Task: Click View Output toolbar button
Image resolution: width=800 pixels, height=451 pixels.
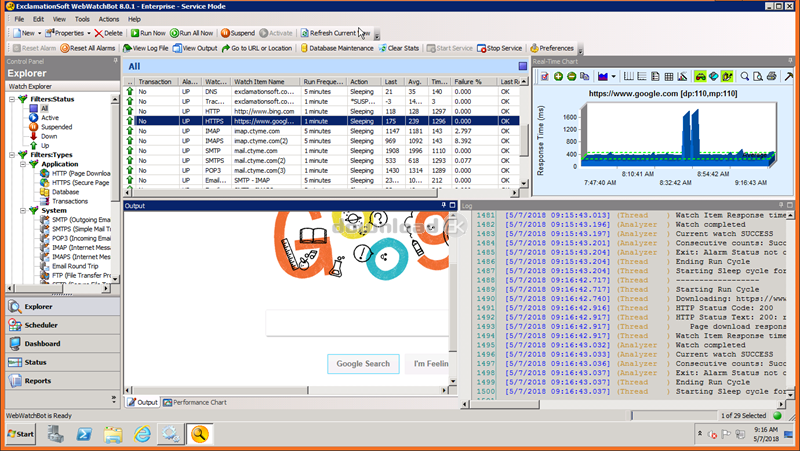Action: 195,48
